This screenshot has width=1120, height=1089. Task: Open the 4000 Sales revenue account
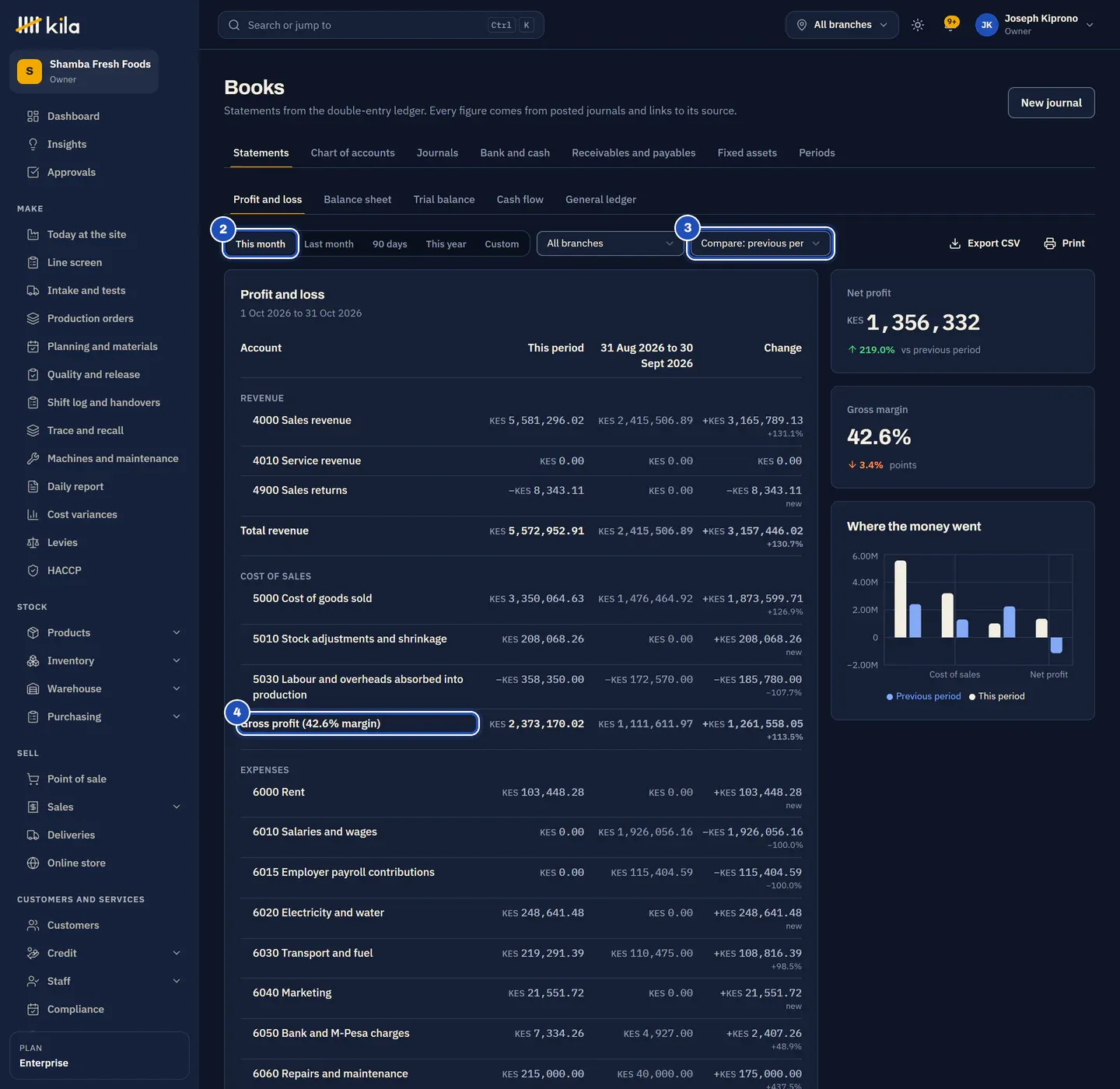coord(302,420)
